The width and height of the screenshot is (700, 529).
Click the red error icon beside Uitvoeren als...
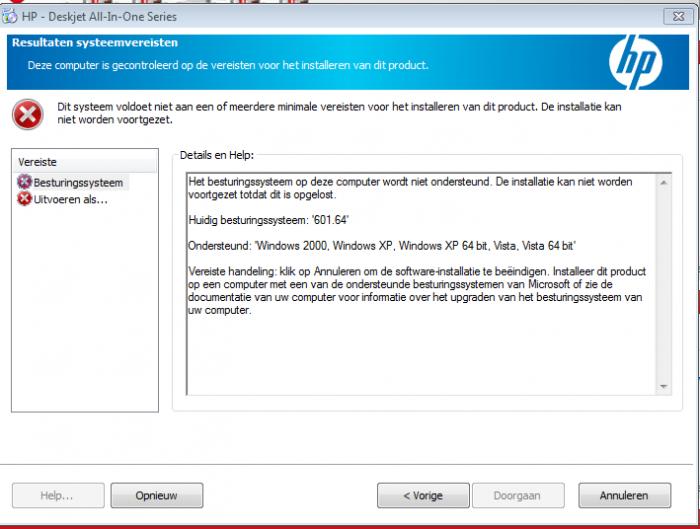(x=24, y=199)
